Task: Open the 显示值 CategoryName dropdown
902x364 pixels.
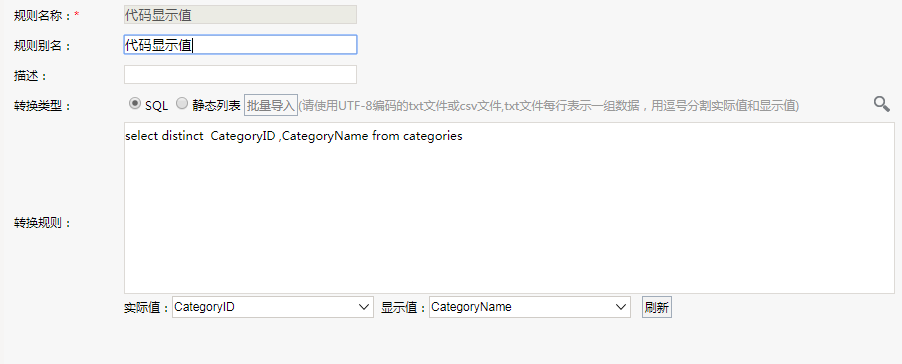Action: pos(529,307)
